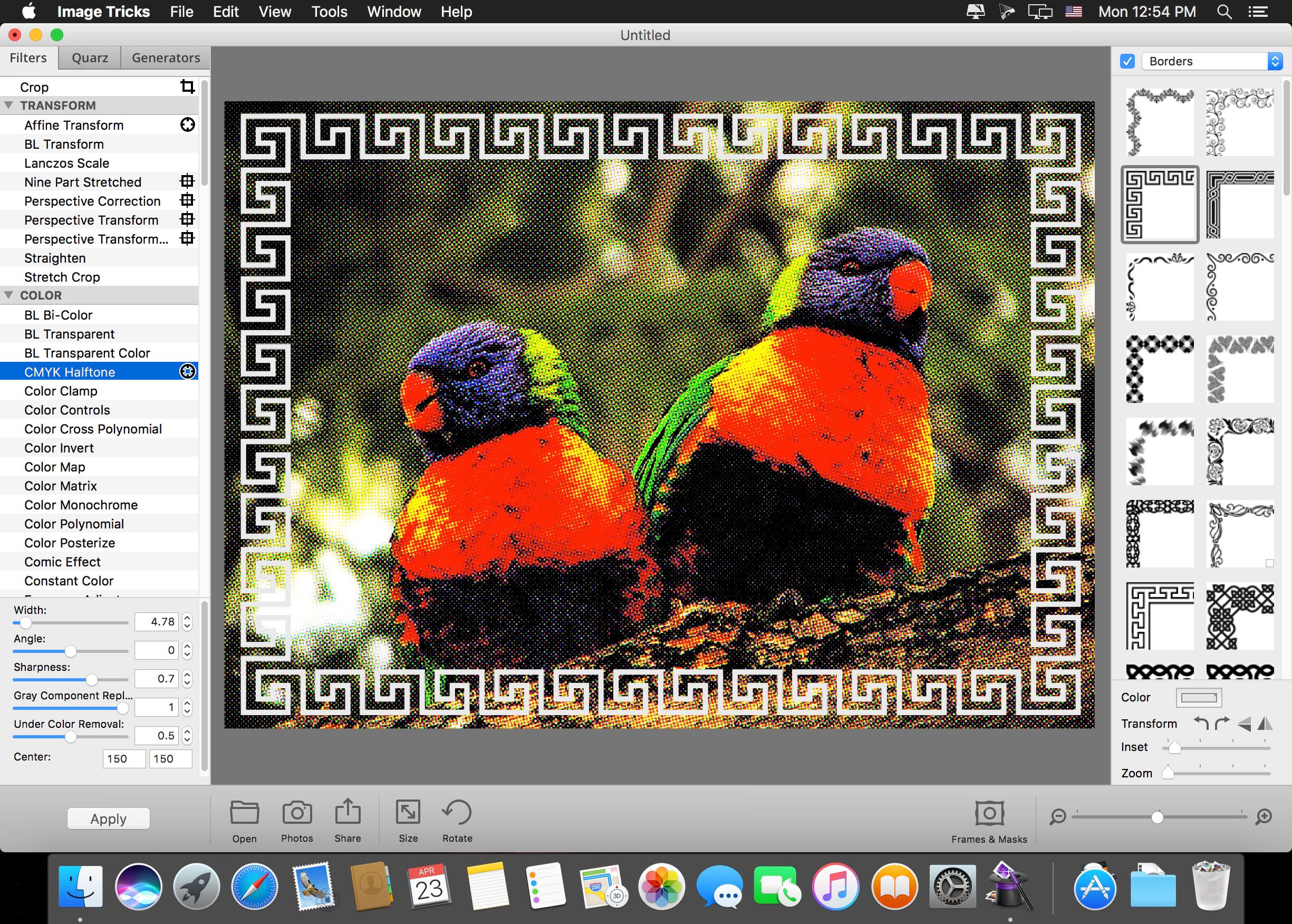Select the Crop tool icon in filter list
This screenshot has height=924, width=1292.
187,86
